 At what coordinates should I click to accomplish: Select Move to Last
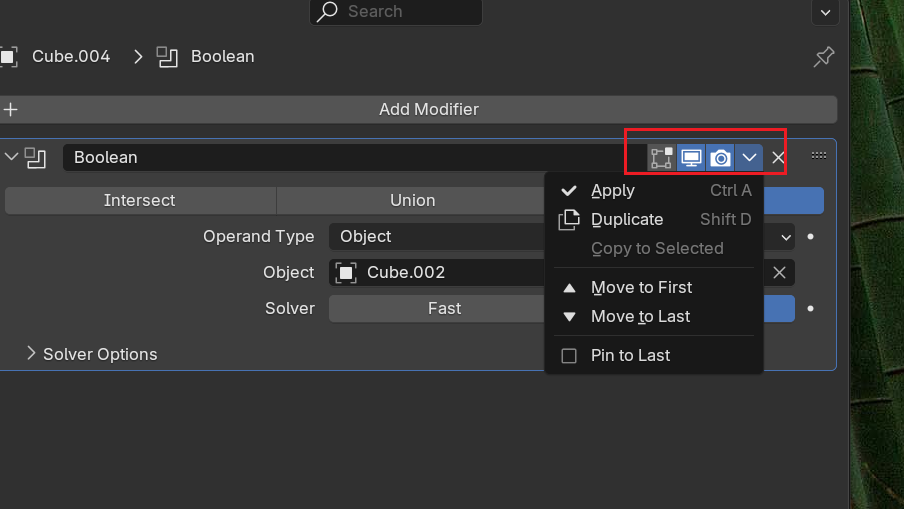pos(654,316)
